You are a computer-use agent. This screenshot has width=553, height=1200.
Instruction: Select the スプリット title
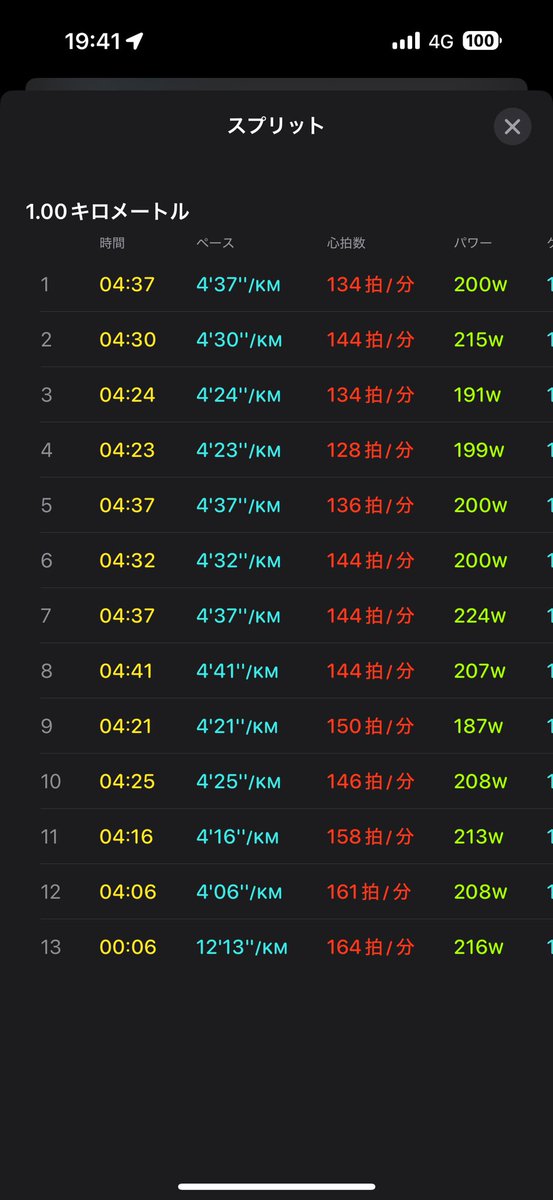pos(276,126)
